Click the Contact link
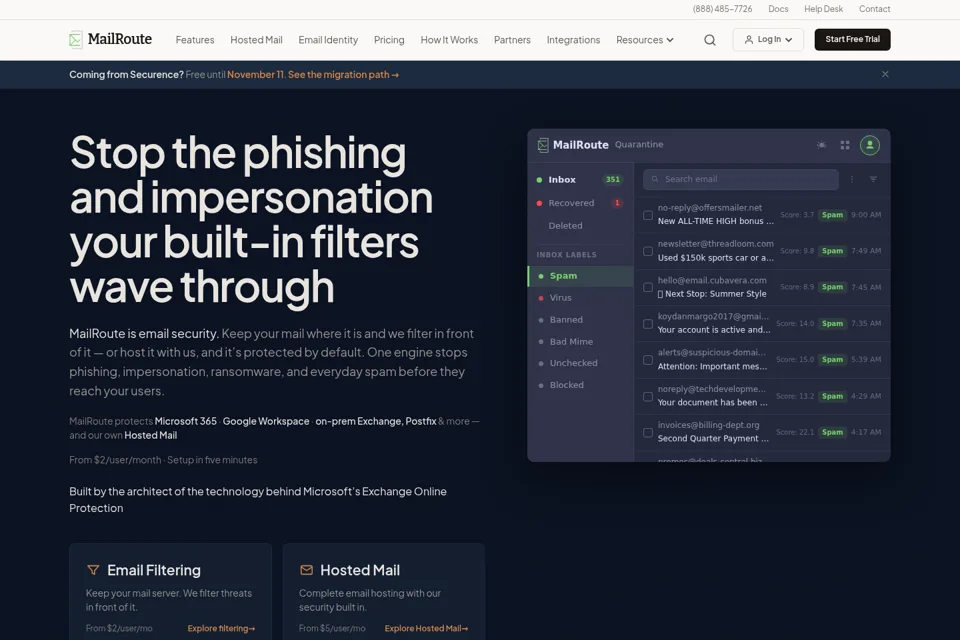 click(874, 9)
